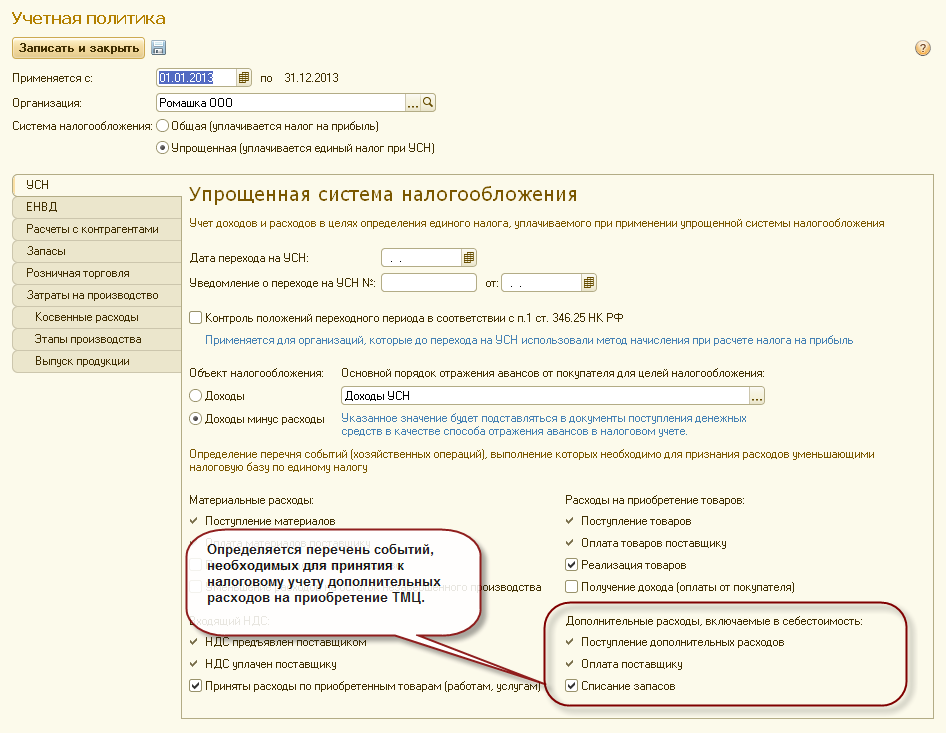The height and width of the screenshot is (733, 946).
Task: Click Оплата поставщику item
Action: [624, 664]
